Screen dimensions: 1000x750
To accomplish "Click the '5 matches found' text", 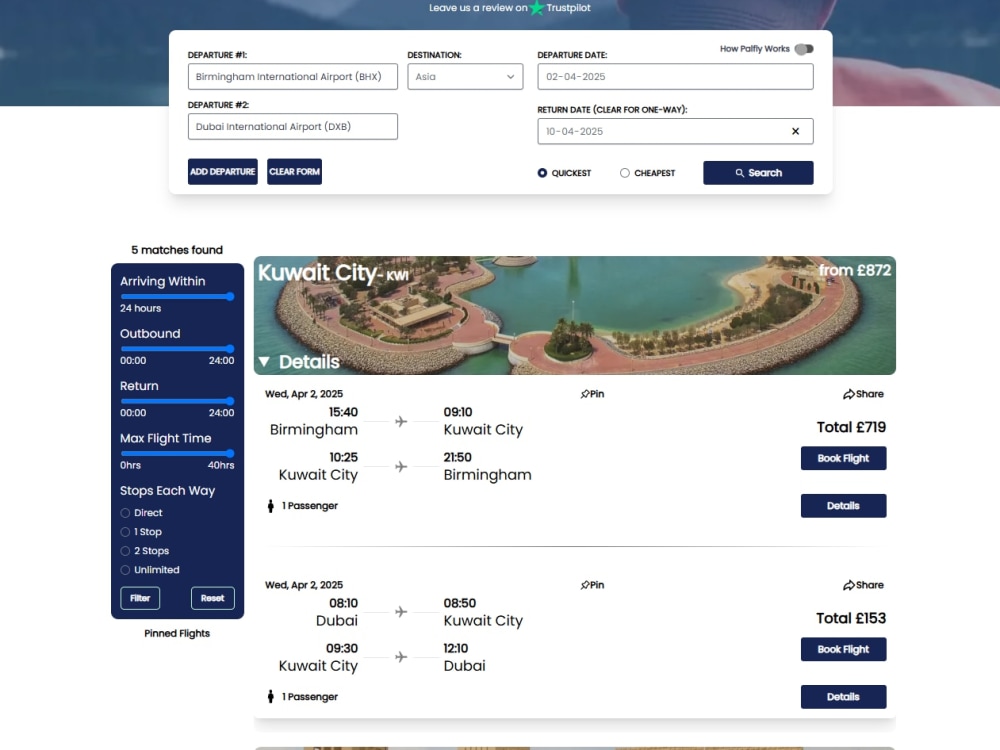I will (177, 250).
